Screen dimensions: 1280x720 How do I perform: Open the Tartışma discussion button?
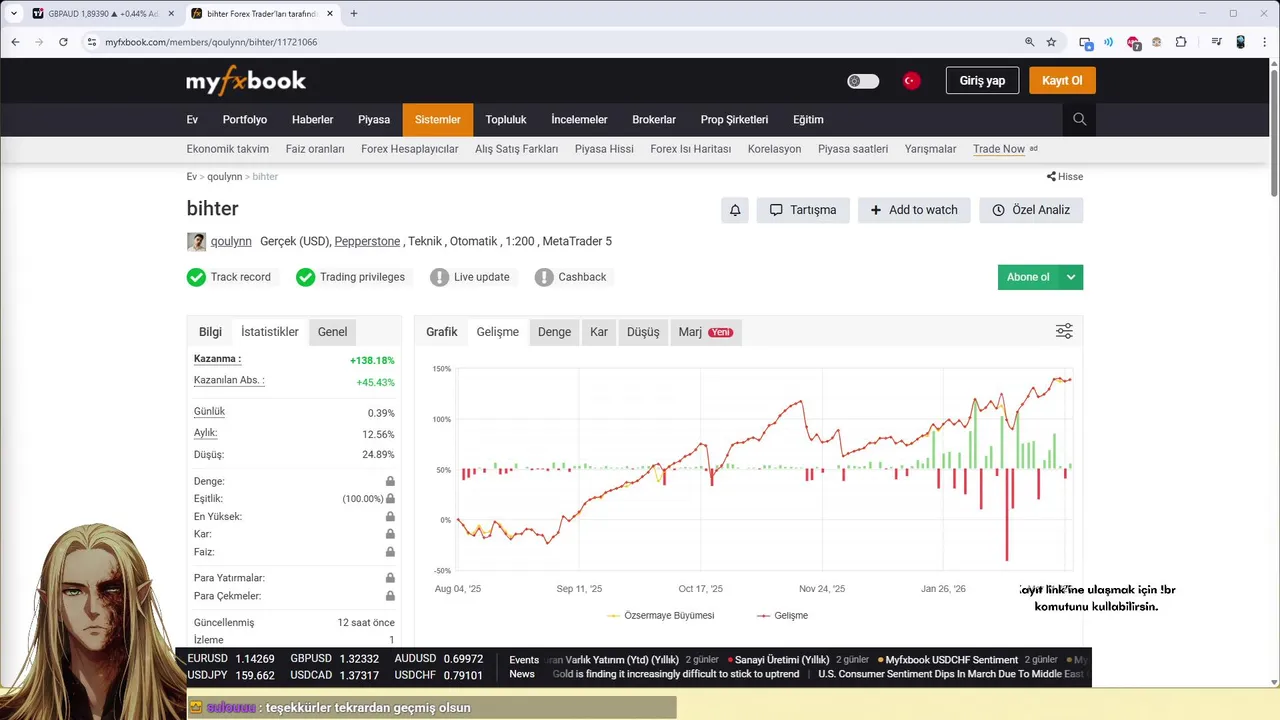coord(803,210)
